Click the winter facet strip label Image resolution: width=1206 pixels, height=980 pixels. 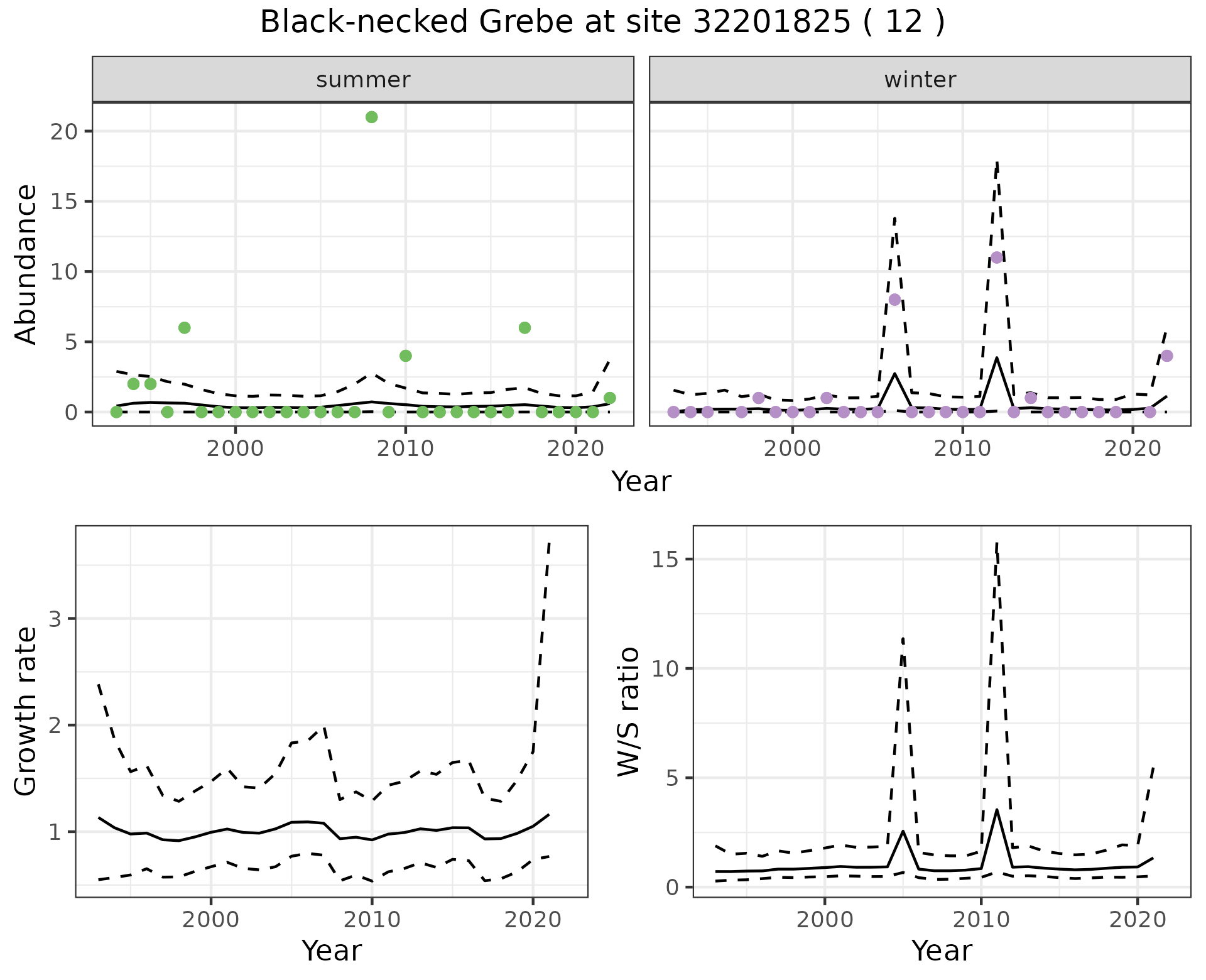click(x=920, y=80)
